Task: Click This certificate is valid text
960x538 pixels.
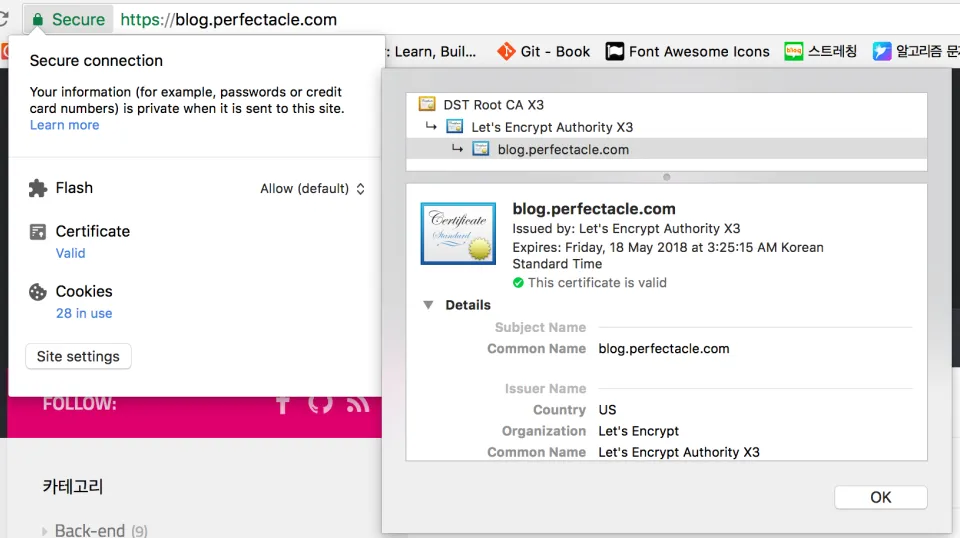Action: click(x=597, y=283)
